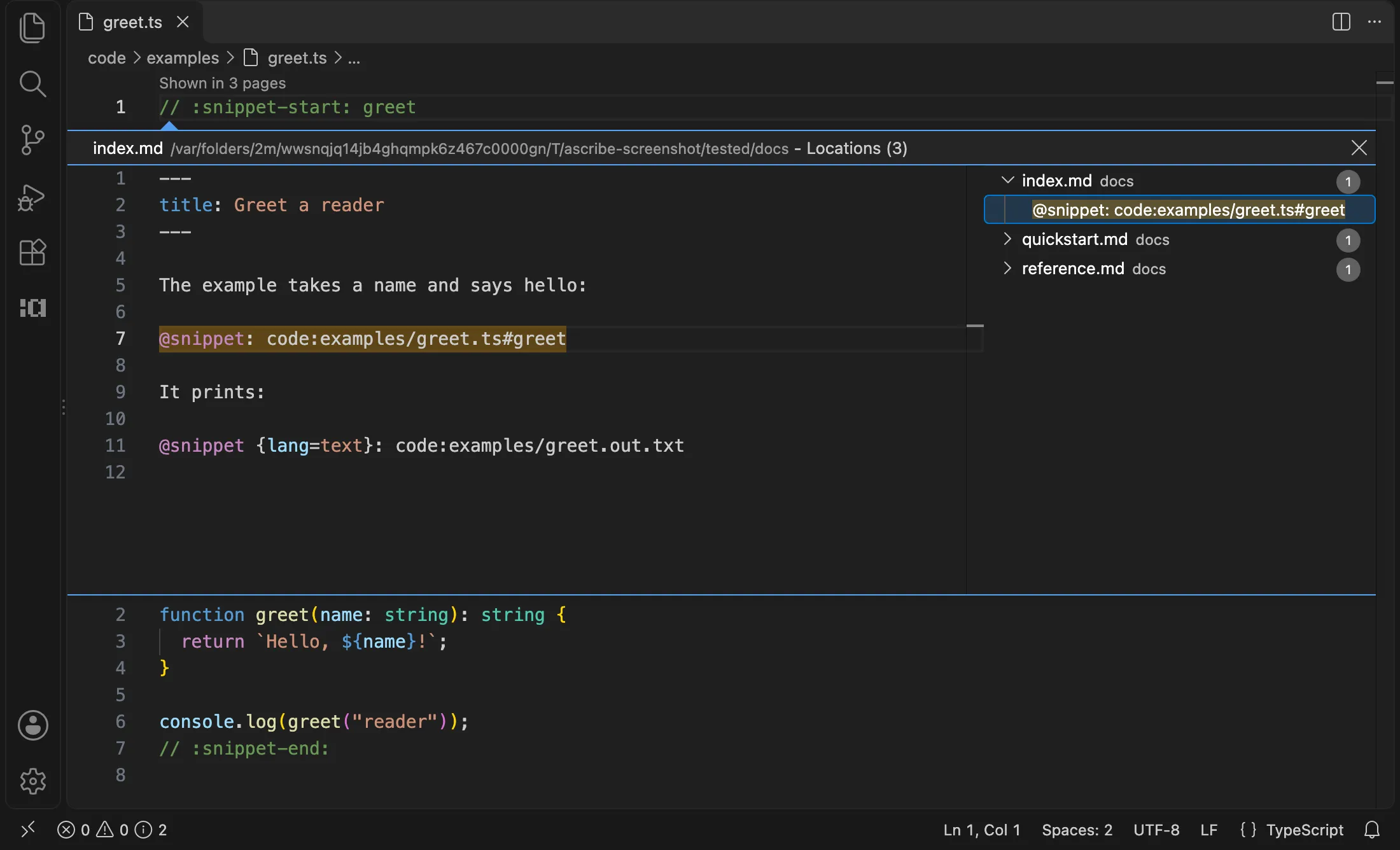
Task: Click the Split Editor icon
Action: coord(1341,22)
